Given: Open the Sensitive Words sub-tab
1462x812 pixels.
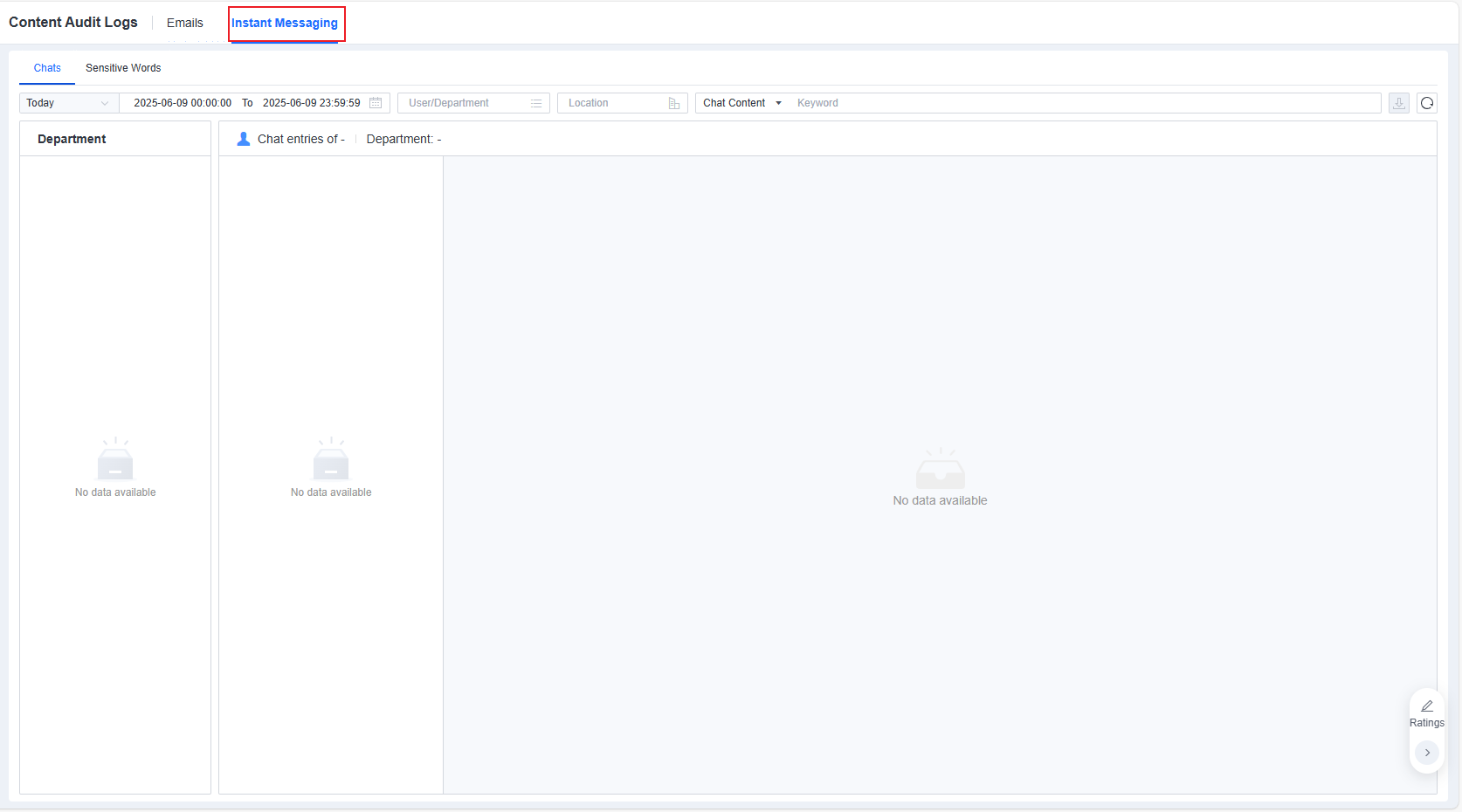Looking at the screenshot, I should 123,68.
